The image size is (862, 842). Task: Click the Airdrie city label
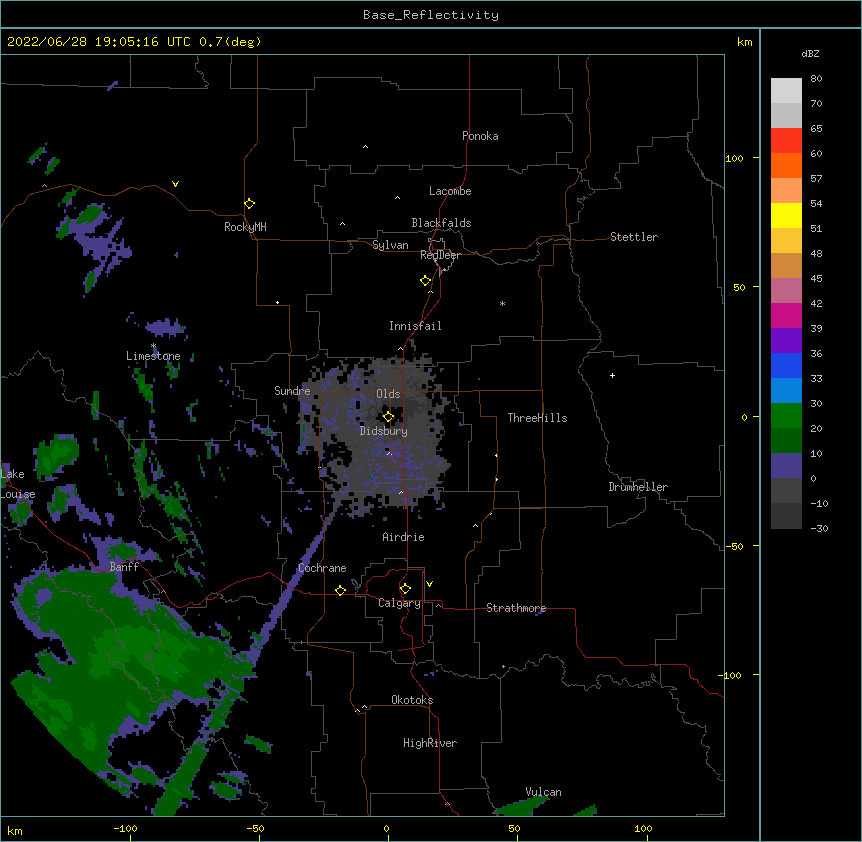pos(403,537)
